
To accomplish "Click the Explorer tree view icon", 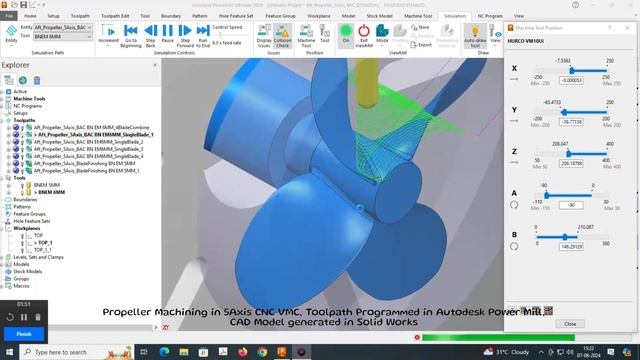I will tap(9, 80).
